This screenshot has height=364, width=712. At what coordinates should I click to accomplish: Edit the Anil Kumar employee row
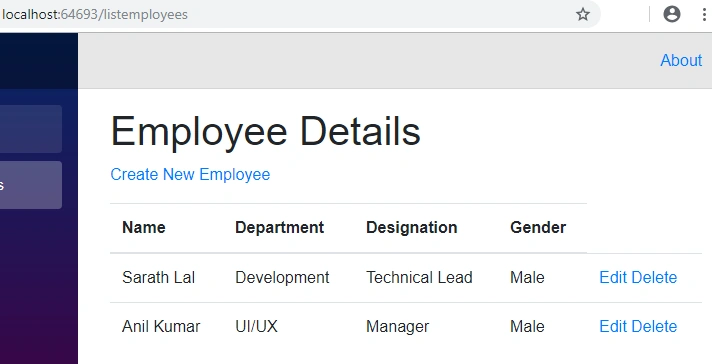pyautogui.click(x=613, y=326)
